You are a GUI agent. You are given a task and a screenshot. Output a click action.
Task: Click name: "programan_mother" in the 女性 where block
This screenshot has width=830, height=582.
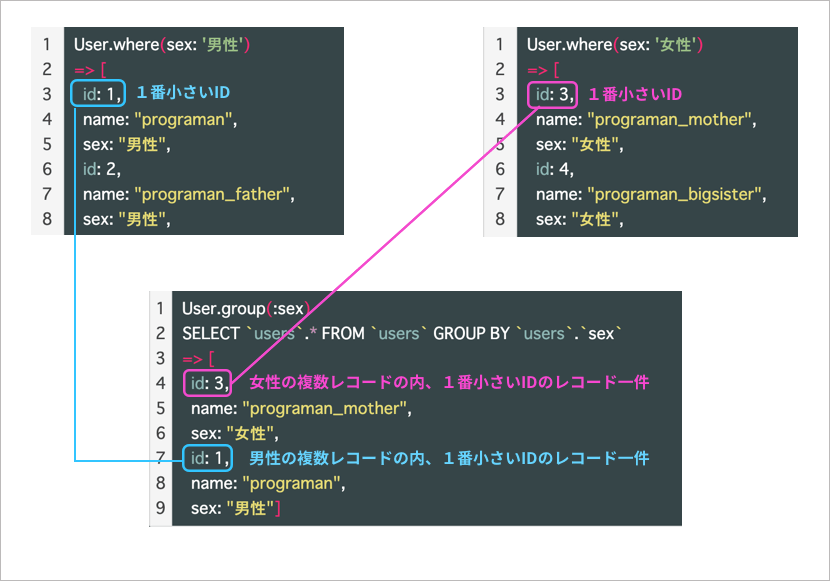(x=646, y=120)
